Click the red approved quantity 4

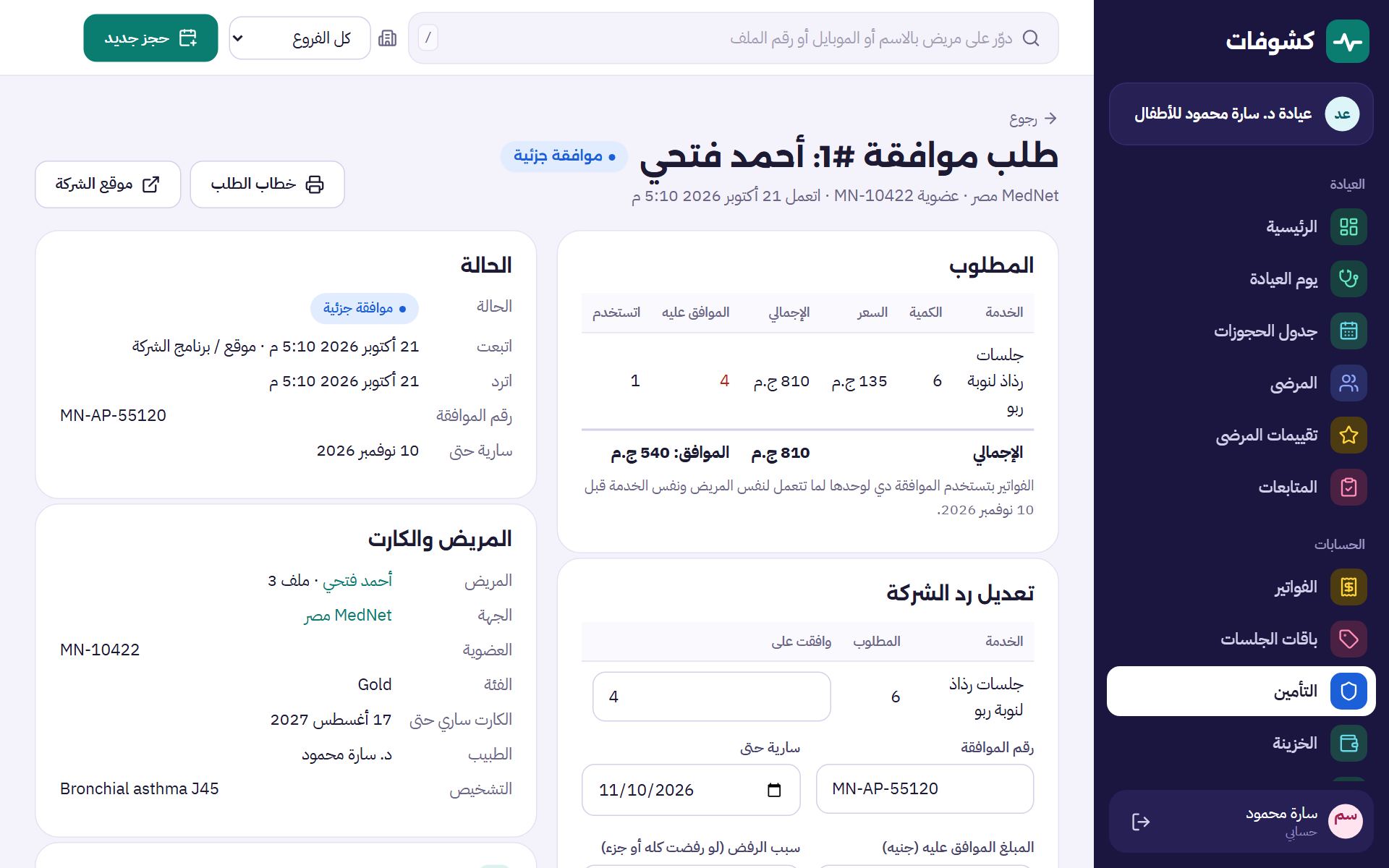click(x=724, y=381)
